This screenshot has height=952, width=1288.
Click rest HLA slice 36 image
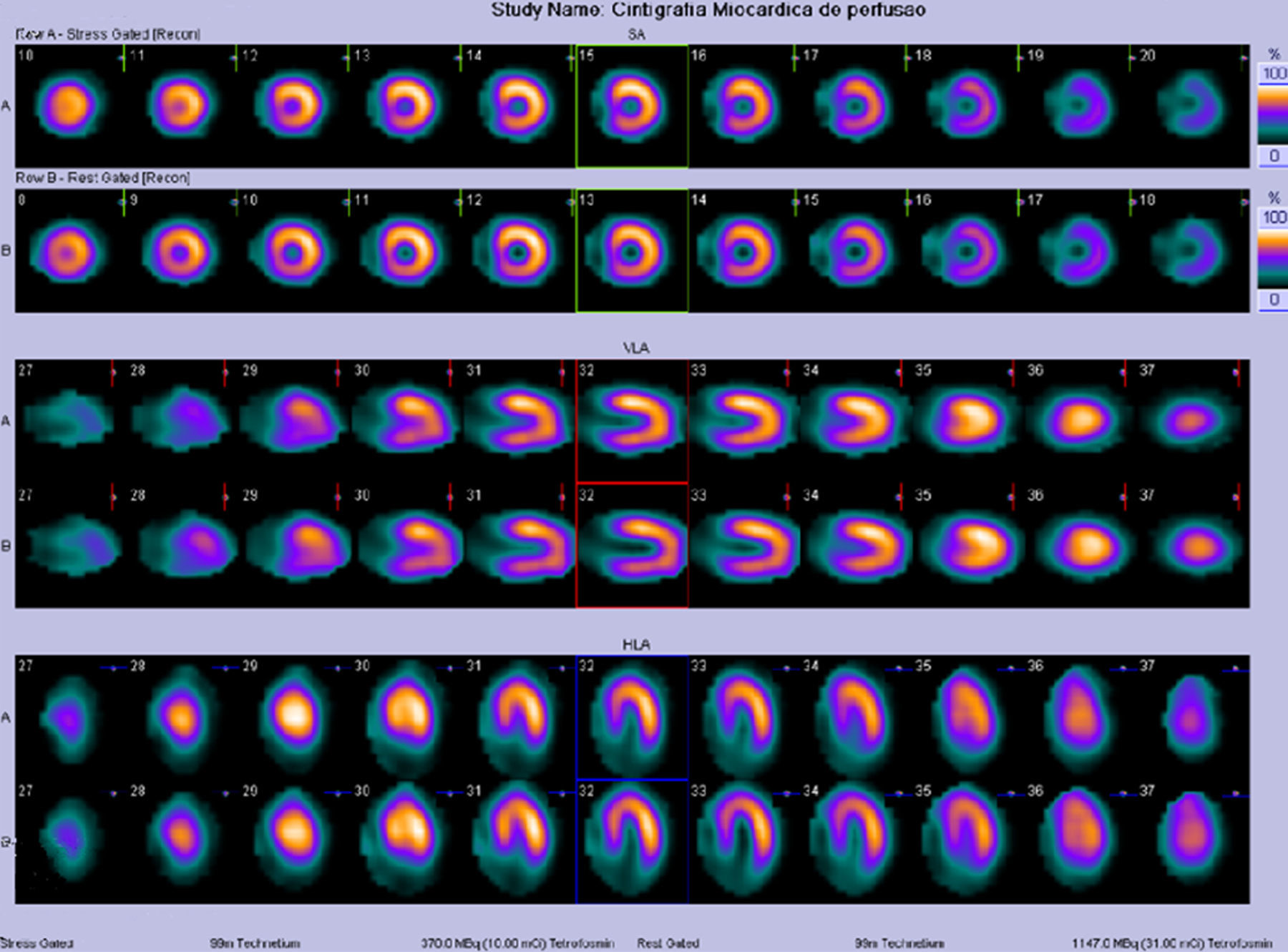click(1078, 841)
